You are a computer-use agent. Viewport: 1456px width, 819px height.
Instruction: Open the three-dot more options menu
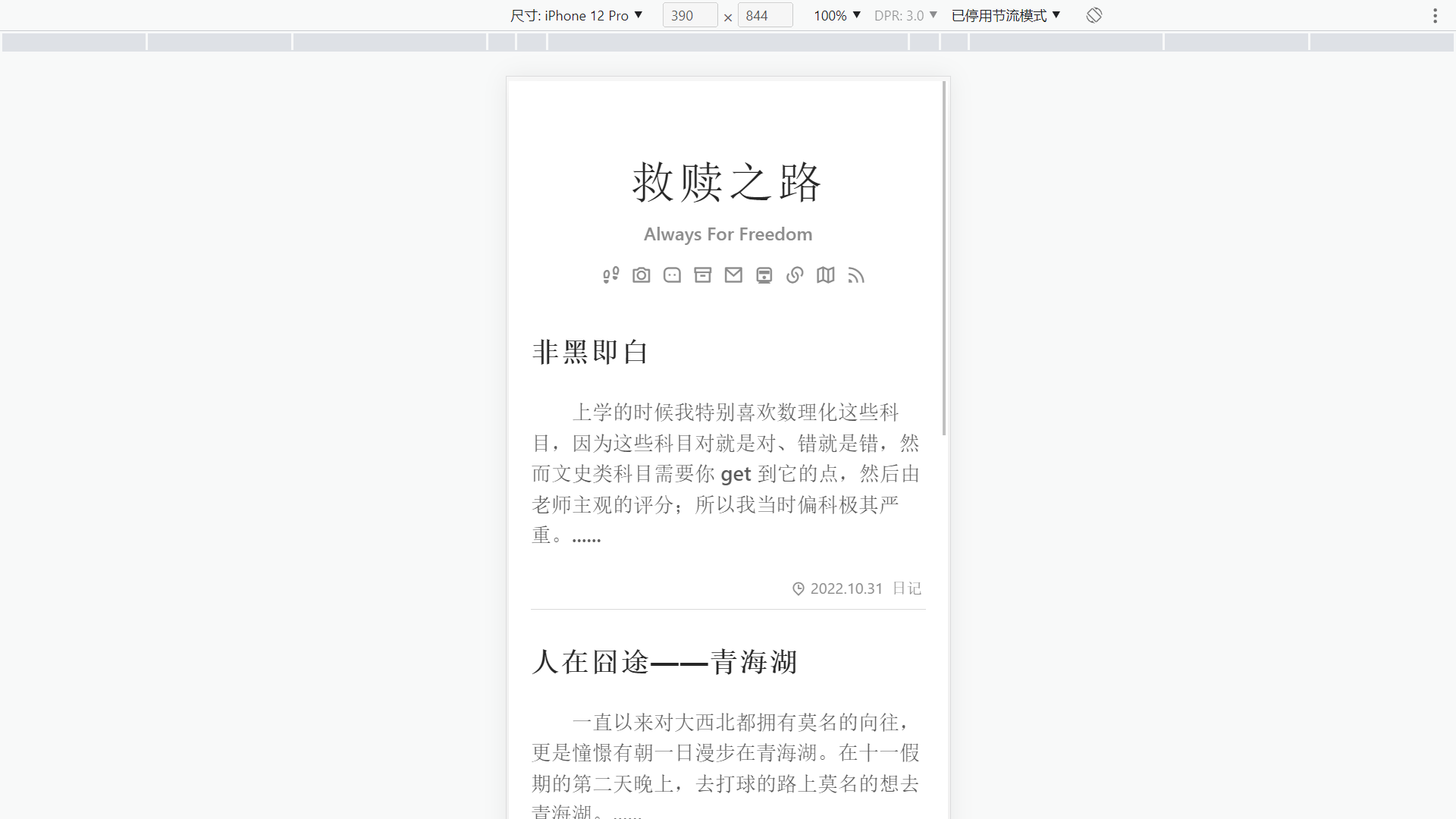pyautogui.click(x=1435, y=15)
